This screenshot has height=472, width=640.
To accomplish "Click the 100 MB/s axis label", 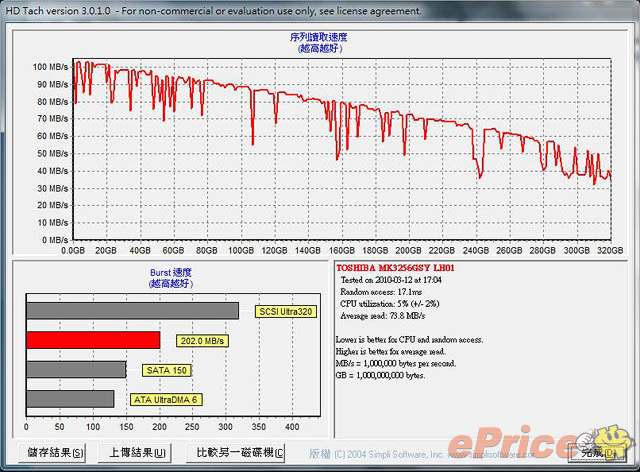I will 51,67.
